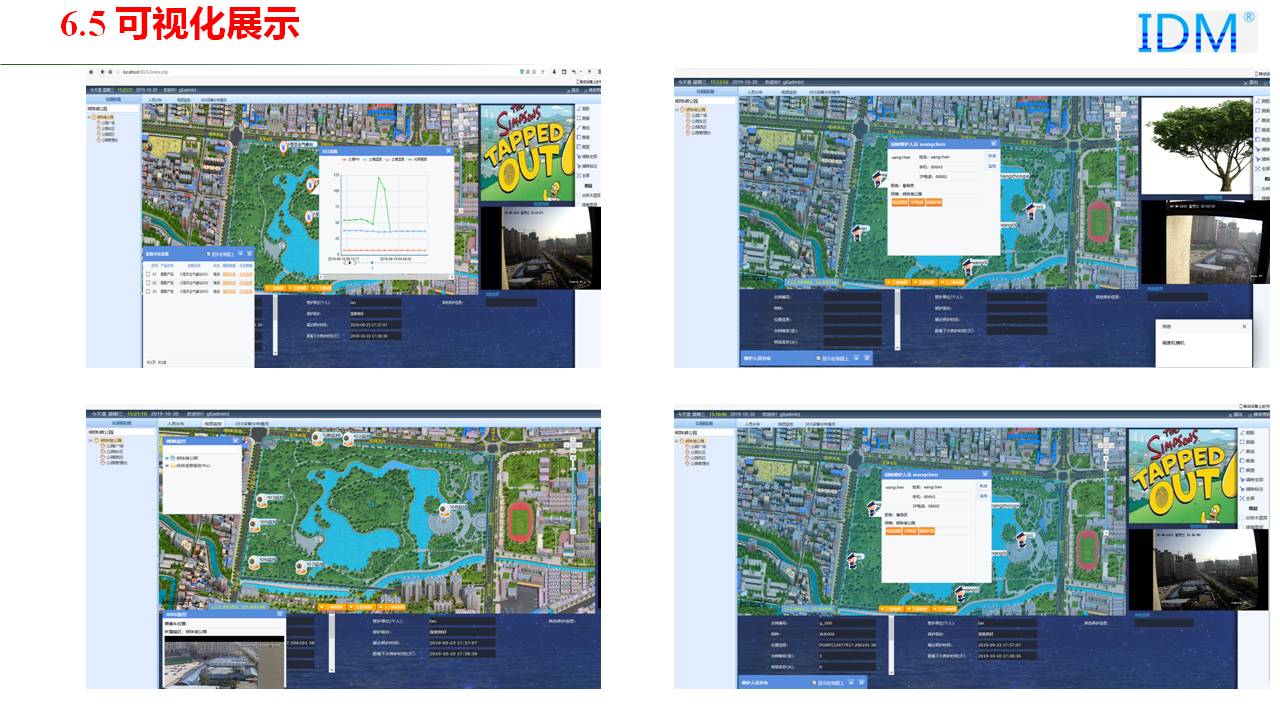Expand the first tree node in bottom-left video monitor popup

pyautogui.click(x=167, y=458)
